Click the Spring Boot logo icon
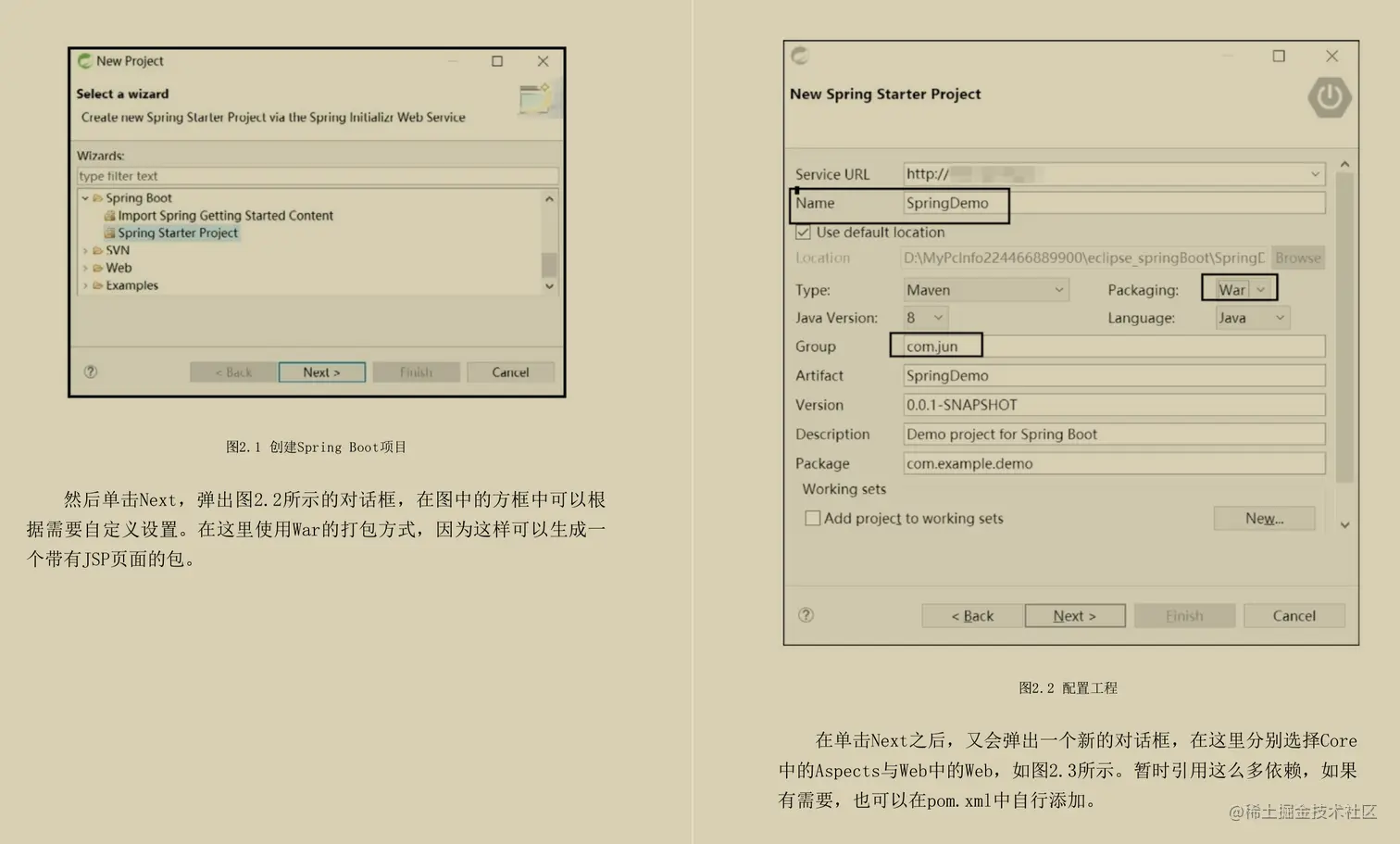 pyautogui.click(x=1330, y=96)
